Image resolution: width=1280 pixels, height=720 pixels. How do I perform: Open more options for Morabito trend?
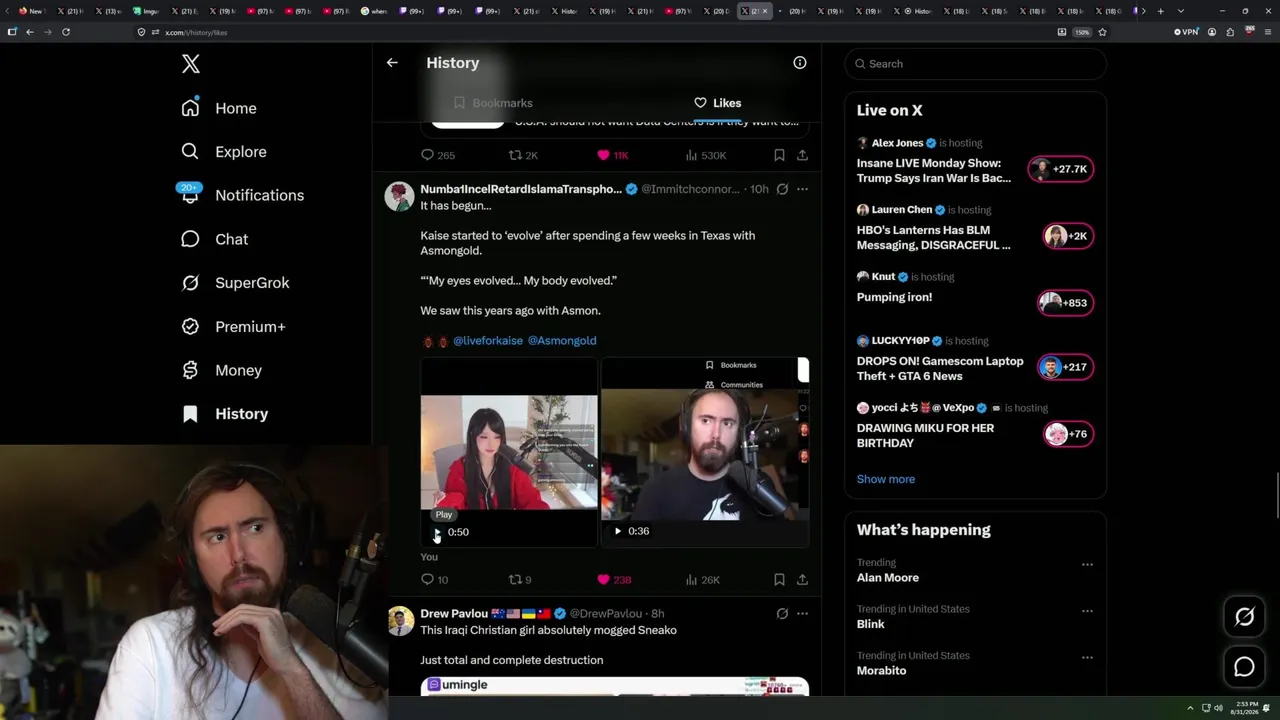[1087, 658]
